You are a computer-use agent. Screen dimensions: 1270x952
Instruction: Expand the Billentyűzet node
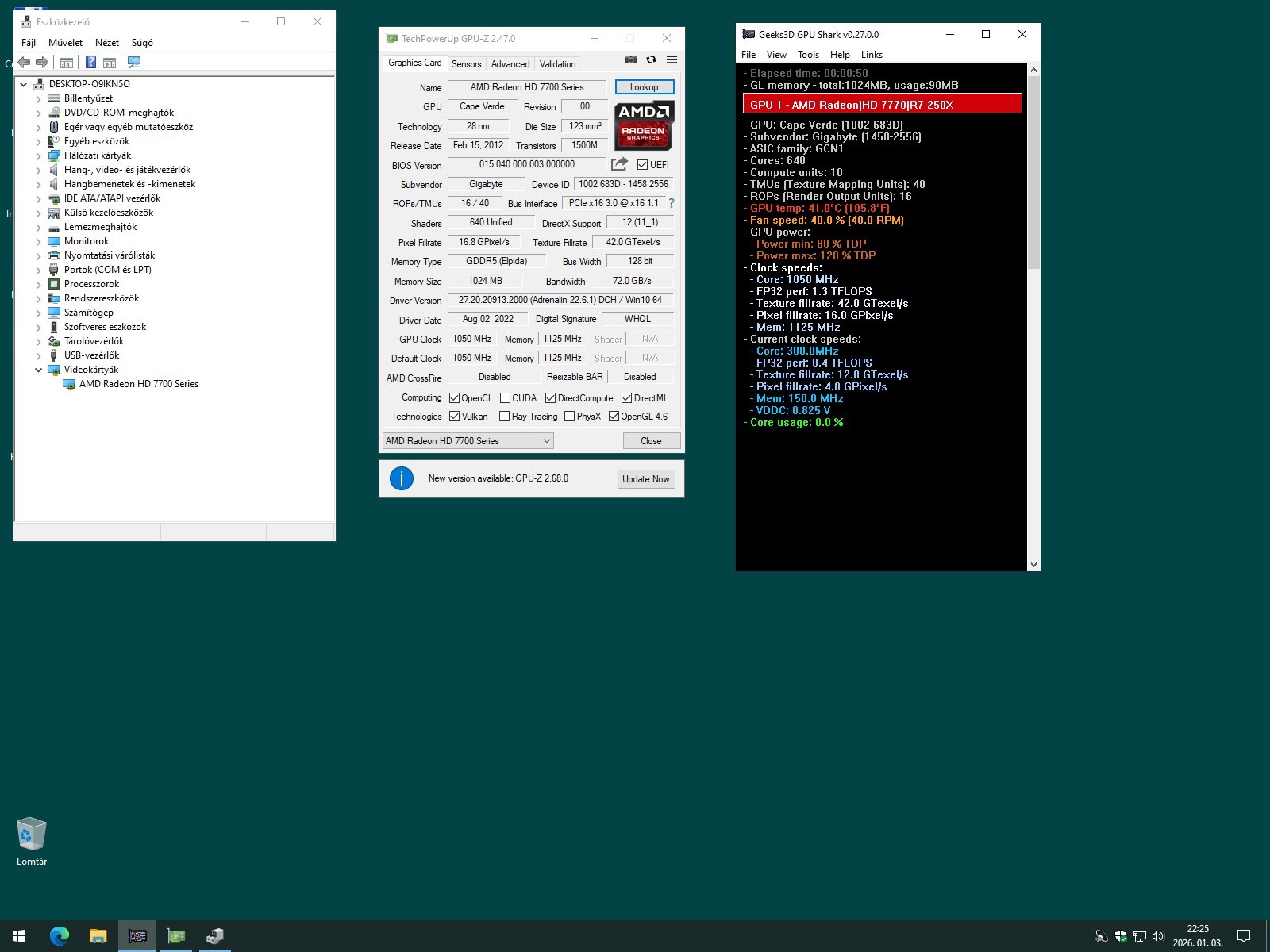pos(38,98)
